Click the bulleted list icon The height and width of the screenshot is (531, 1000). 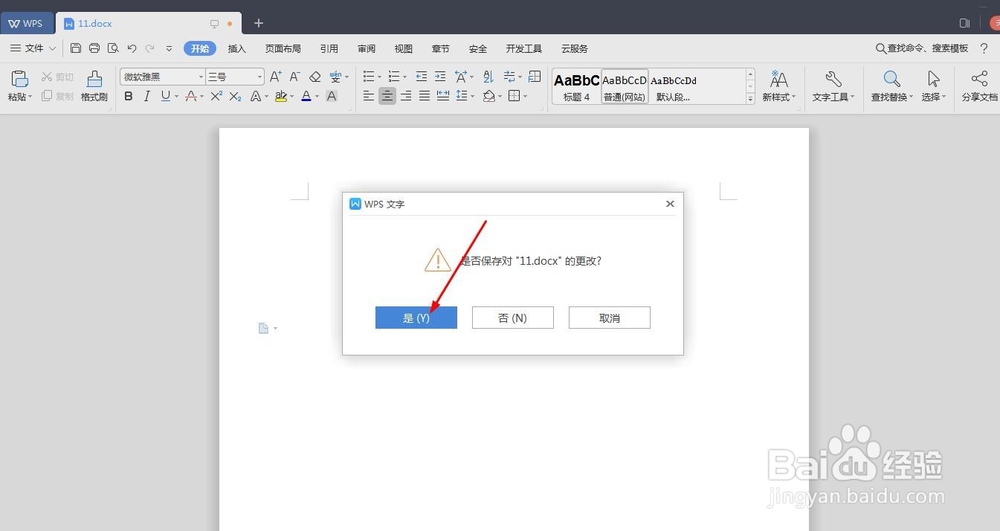tap(369, 76)
